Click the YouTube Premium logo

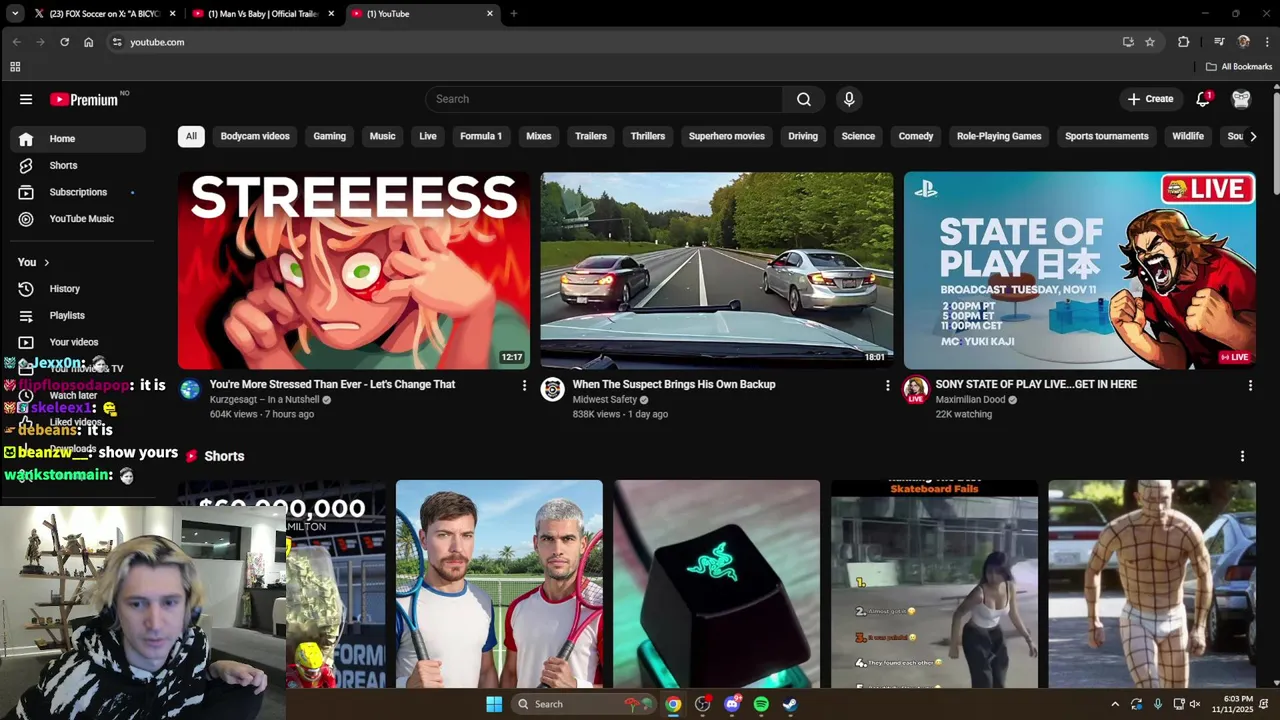tap(84, 99)
